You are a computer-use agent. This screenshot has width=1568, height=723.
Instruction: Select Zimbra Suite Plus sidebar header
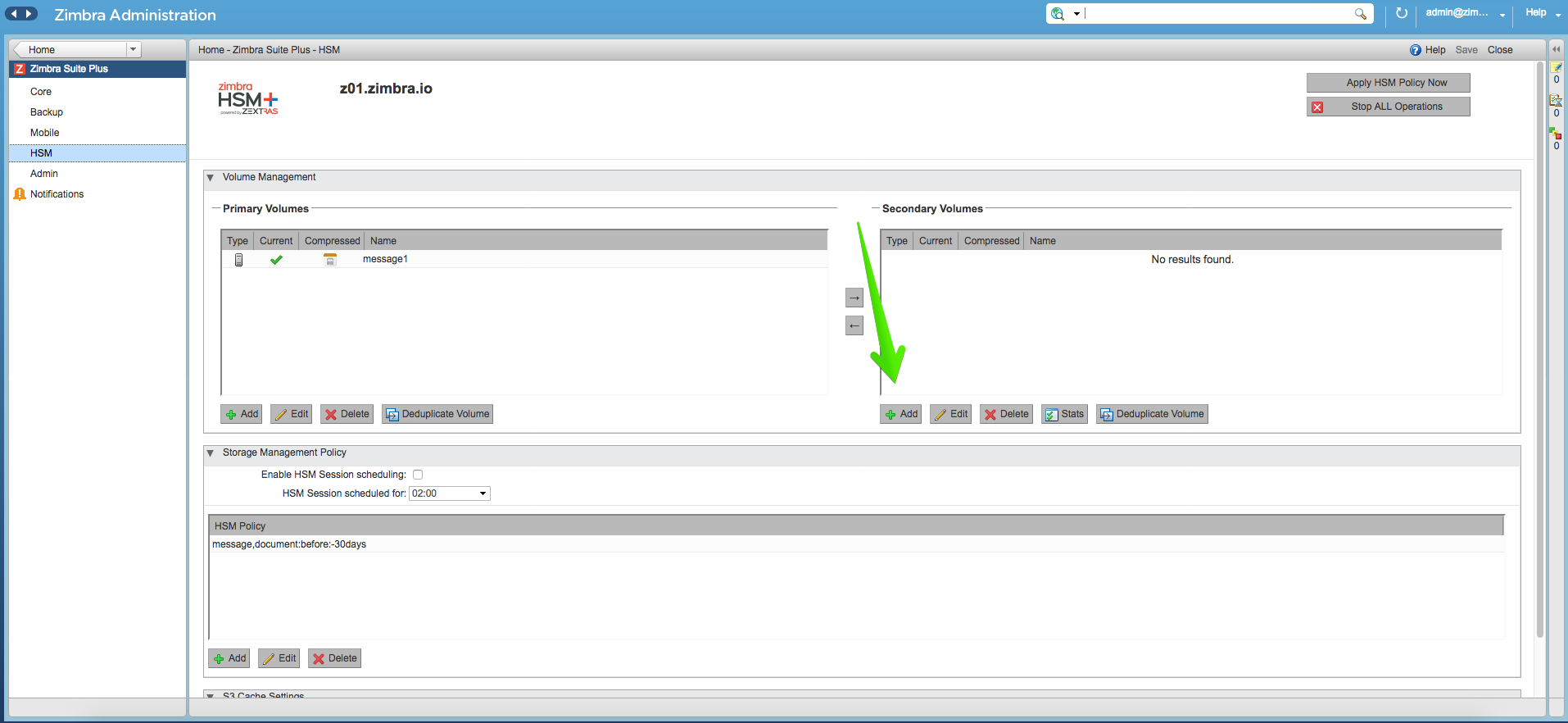point(97,69)
